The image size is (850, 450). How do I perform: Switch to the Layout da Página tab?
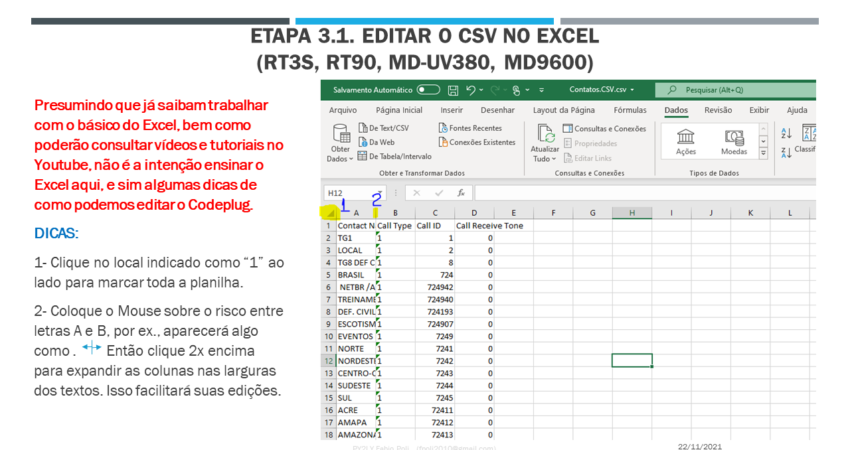point(564,110)
